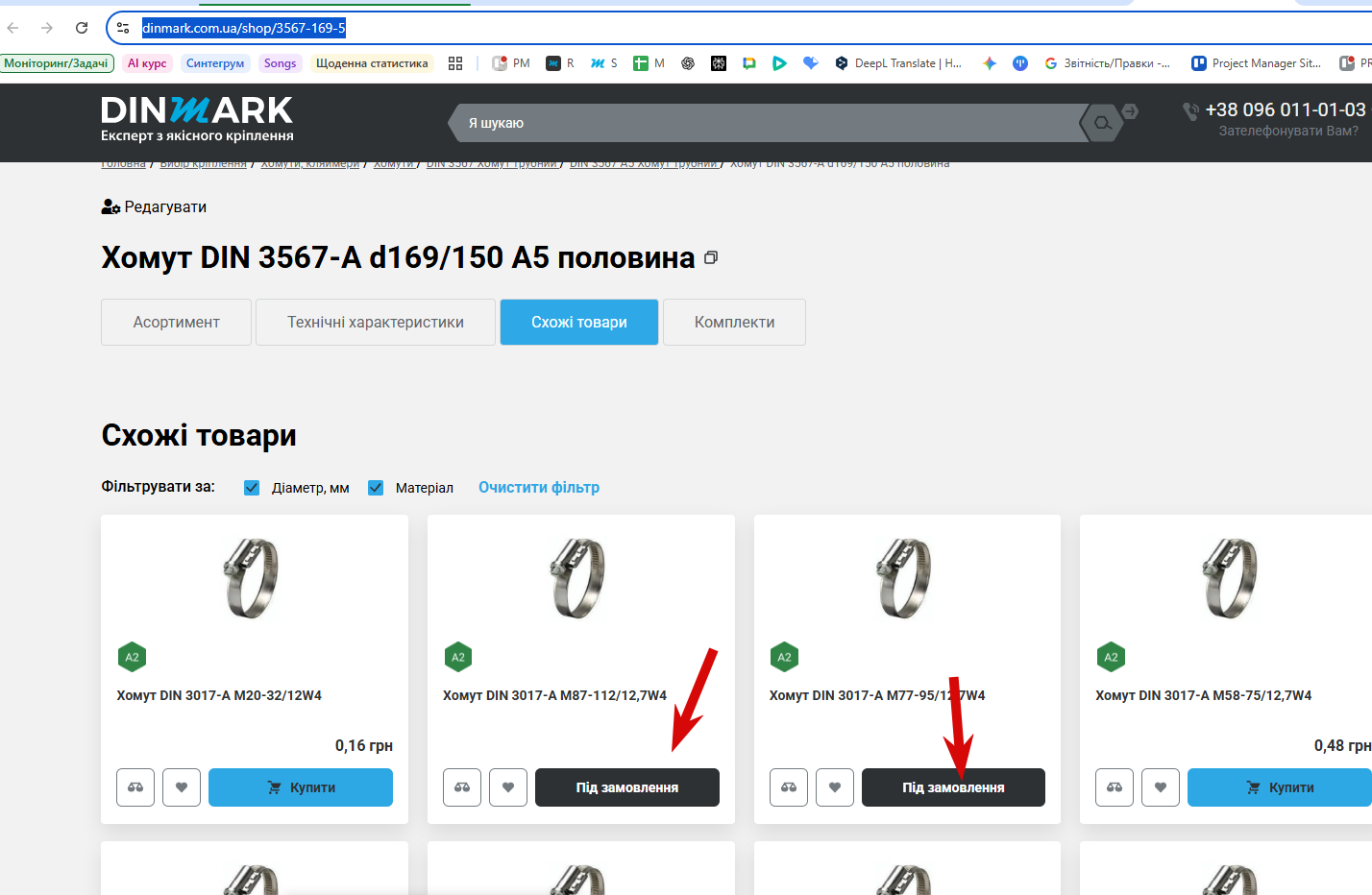Open the Google Chat bookmark icon
This screenshot has height=895, width=1372.
[x=749, y=63]
